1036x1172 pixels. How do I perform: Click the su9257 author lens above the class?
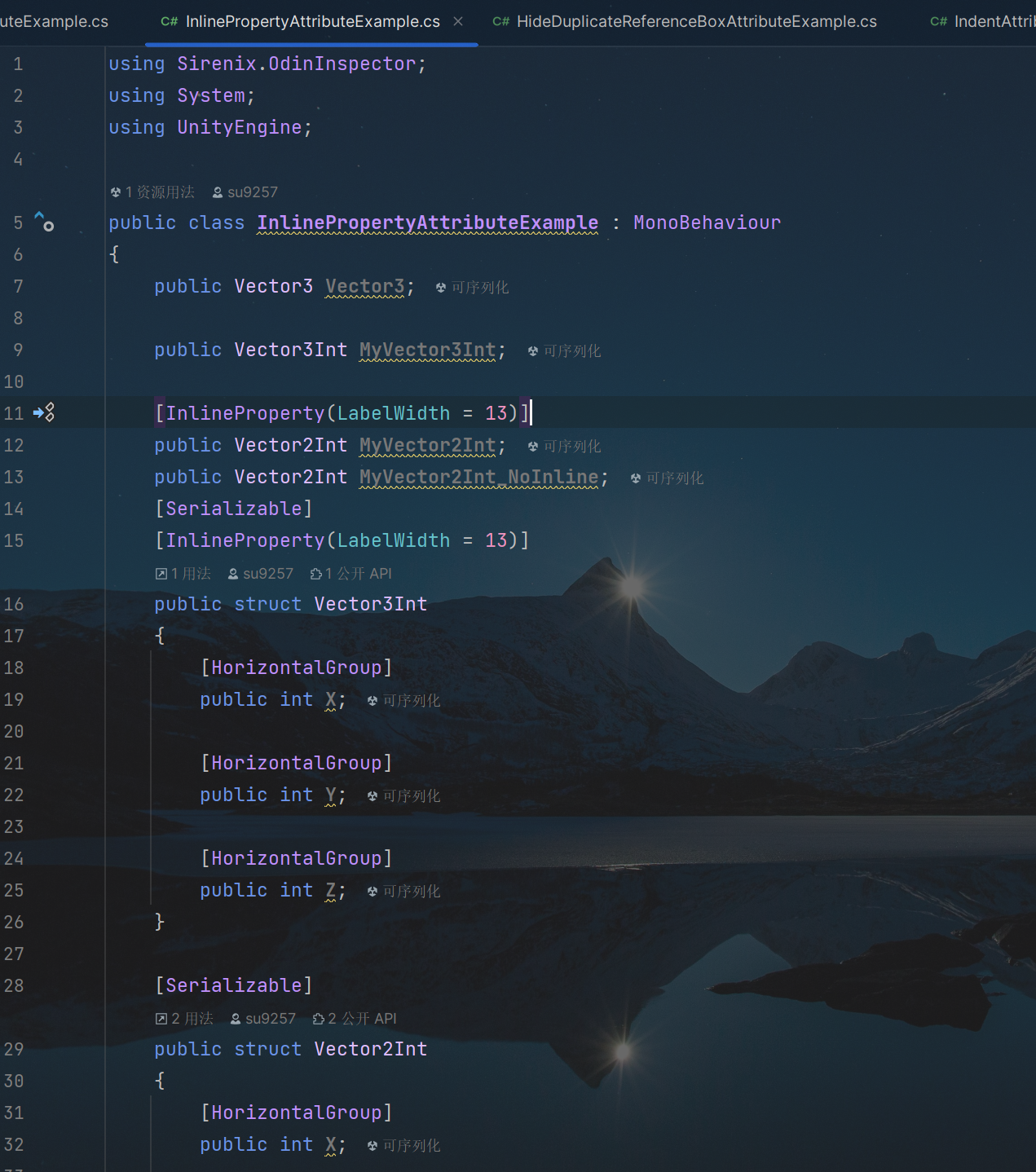(245, 192)
